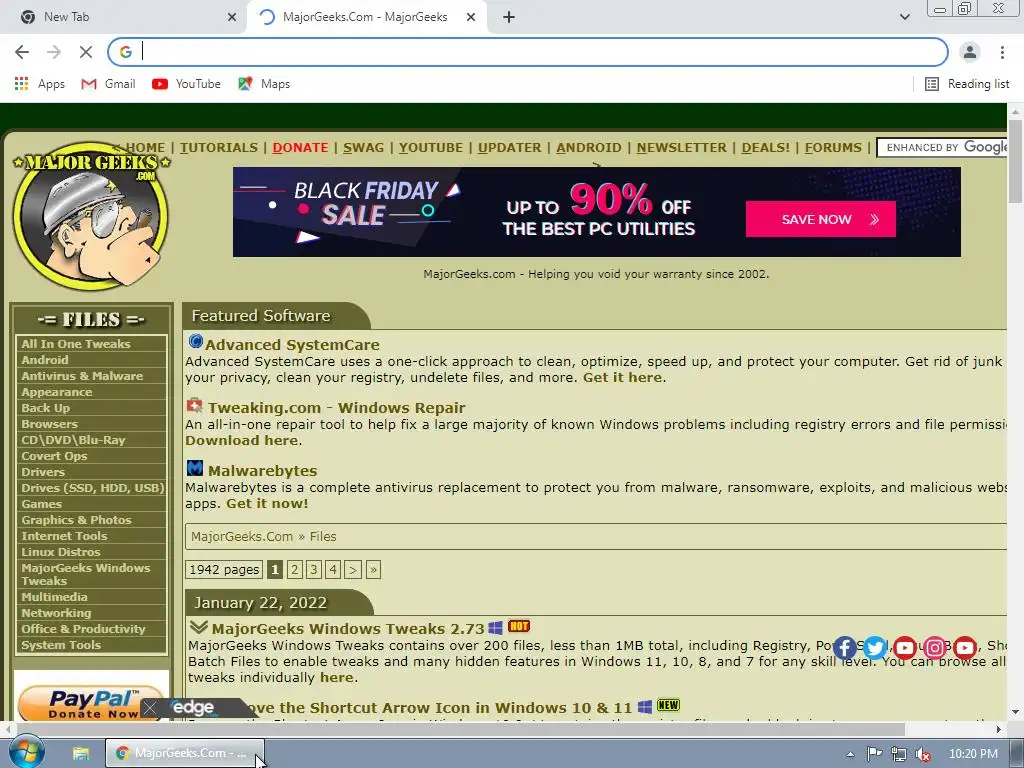Open the TUTORIALS menu link
Image resolution: width=1024 pixels, height=768 pixels.
pos(219,148)
